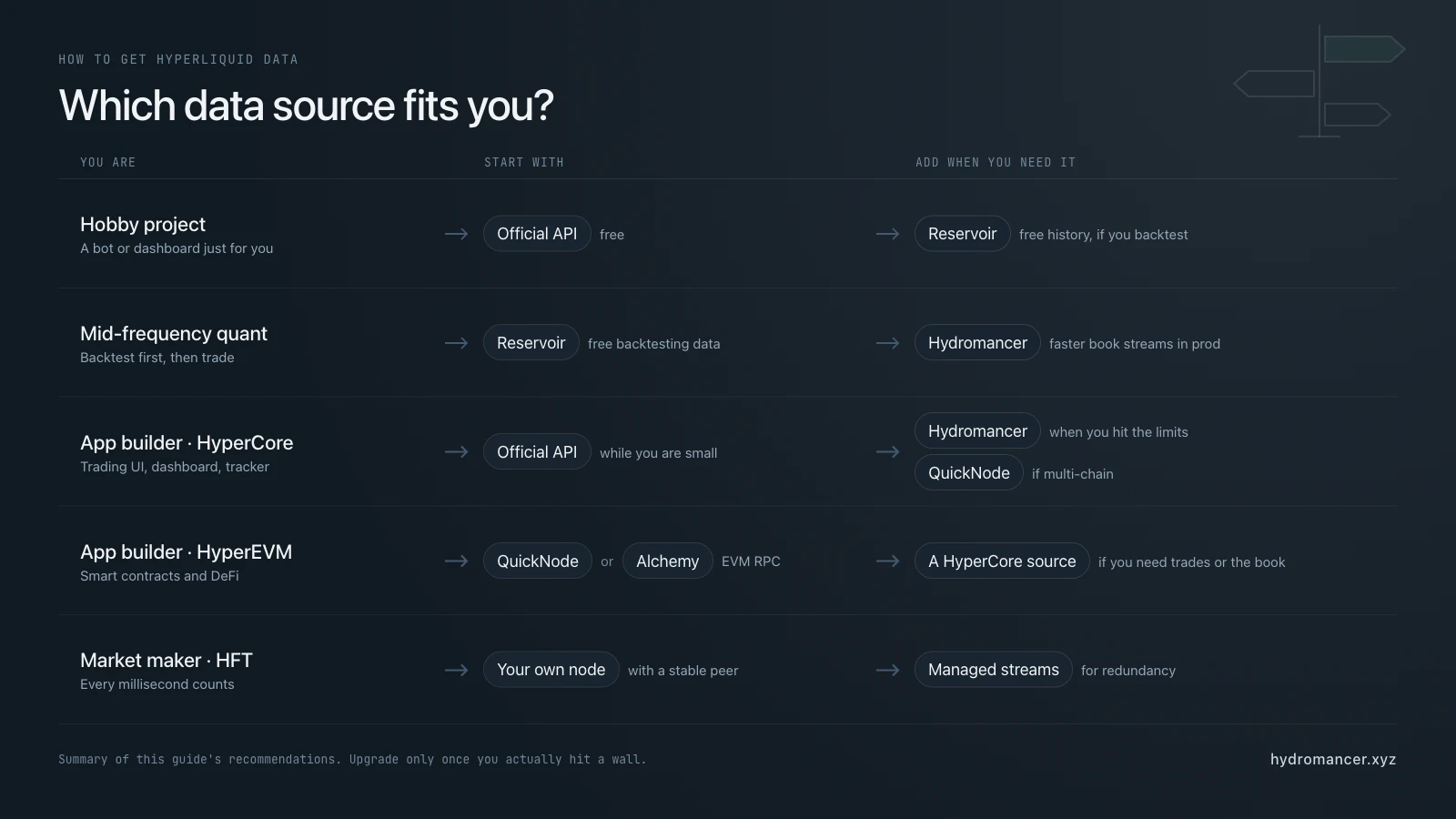Image resolution: width=1456 pixels, height=819 pixels.
Task: Click the "Your own node" pill
Action: click(551, 670)
